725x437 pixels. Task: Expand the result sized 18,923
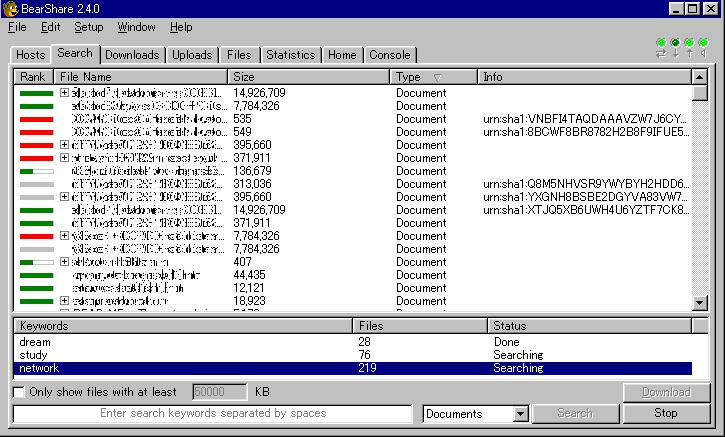coord(64,301)
